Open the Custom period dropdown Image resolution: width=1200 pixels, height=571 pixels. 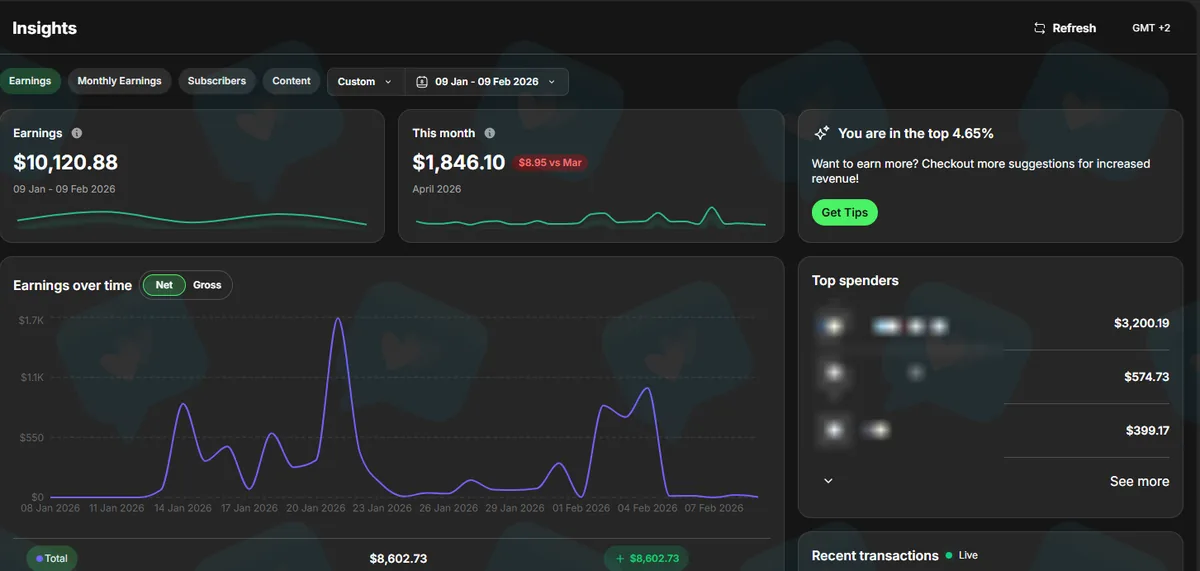coord(365,82)
